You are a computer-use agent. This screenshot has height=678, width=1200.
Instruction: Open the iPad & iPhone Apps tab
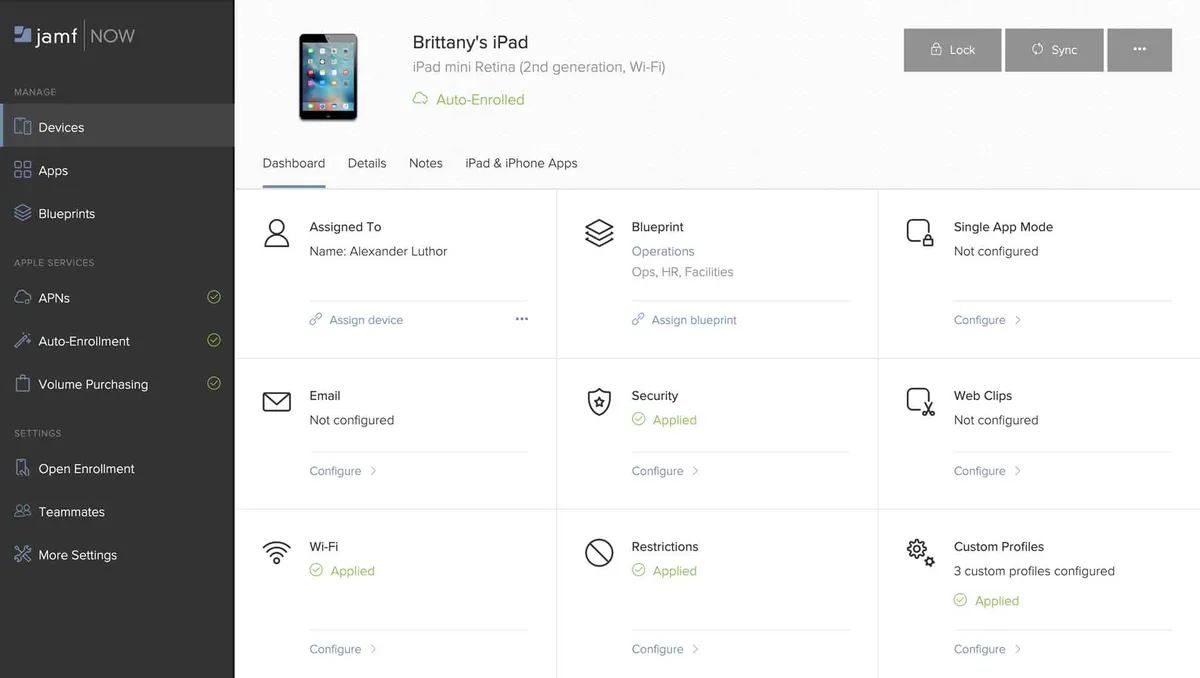[x=521, y=163]
